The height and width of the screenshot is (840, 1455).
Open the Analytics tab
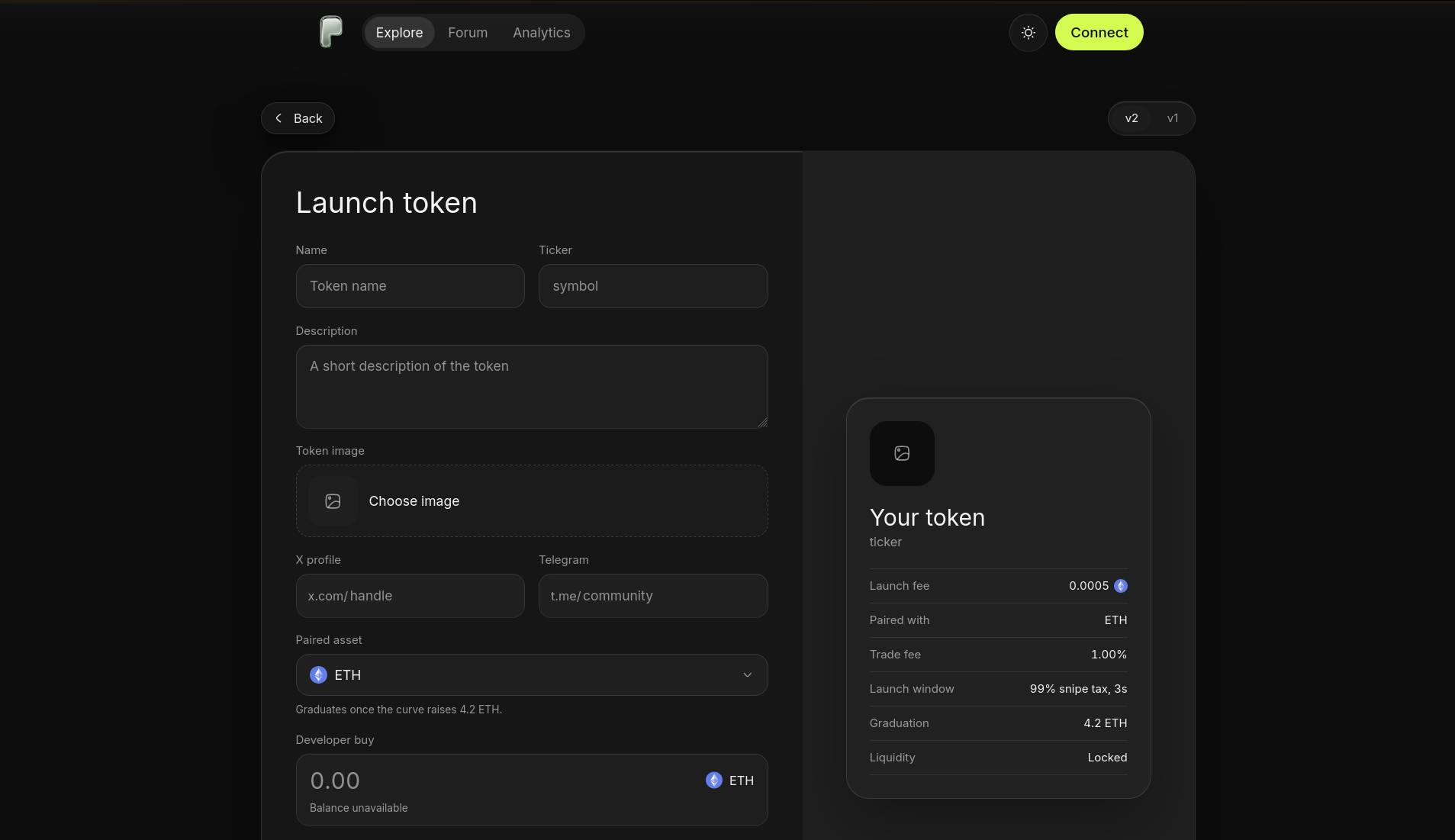pyautogui.click(x=541, y=33)
